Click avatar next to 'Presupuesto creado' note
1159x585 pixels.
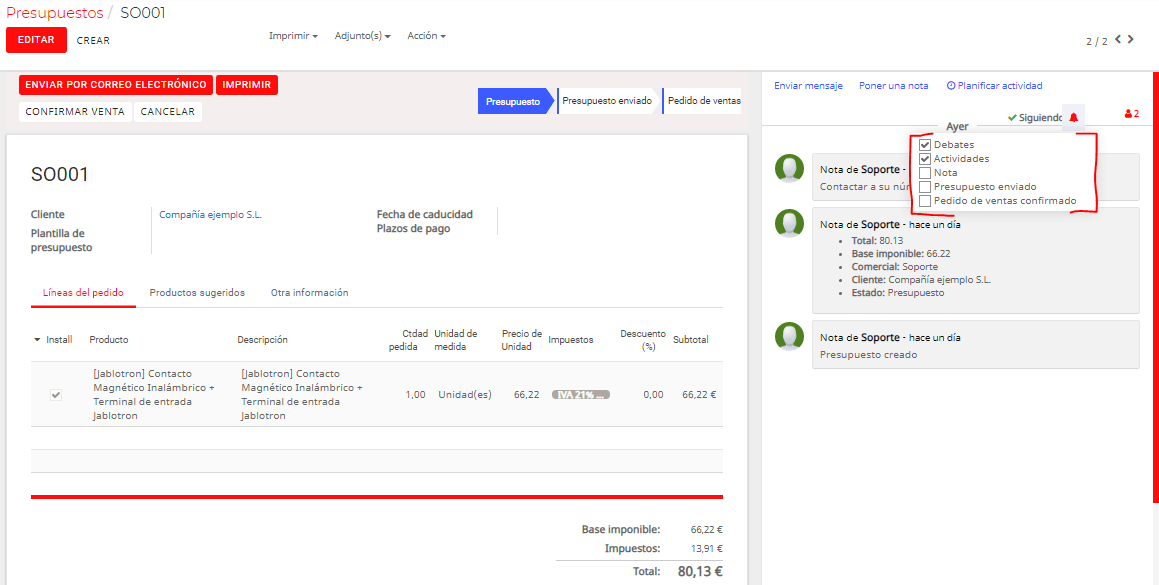[x=789, y=337]
